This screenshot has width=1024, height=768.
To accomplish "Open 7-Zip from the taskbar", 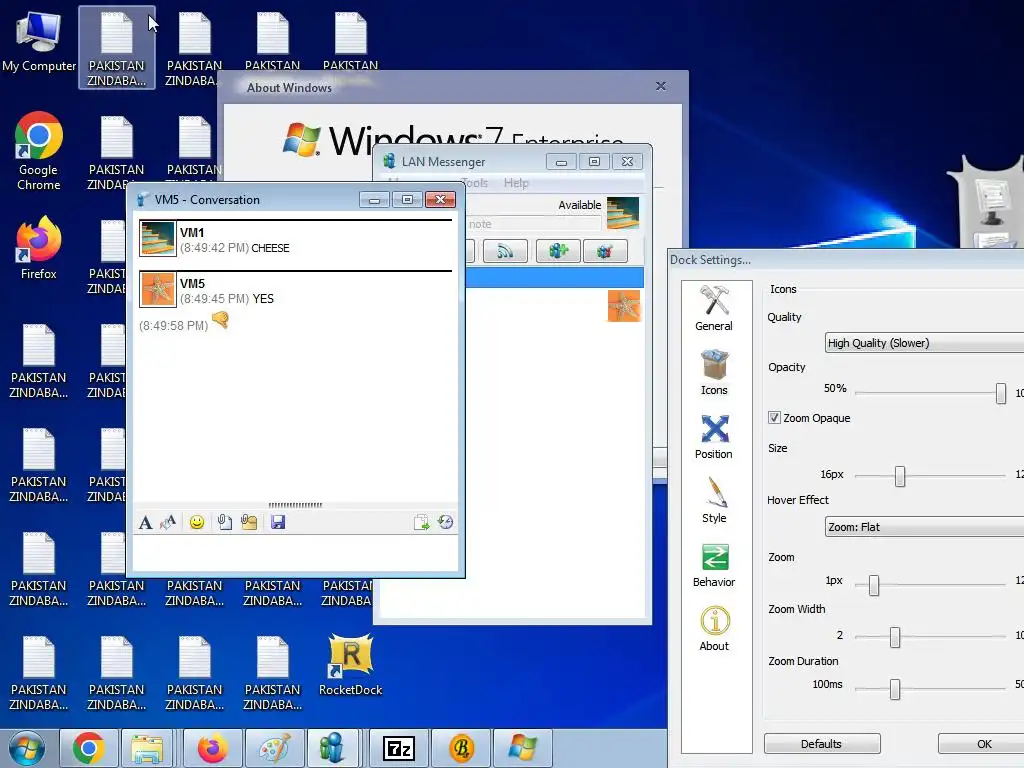I will point(398,748).
